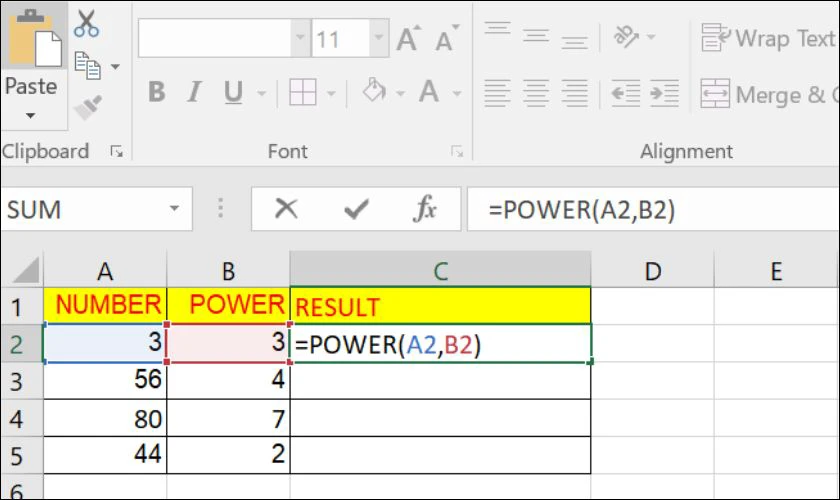The height and width of the screenshot is (500, 840).
Task: Click in the formula bar text
Action: pos(581,210)
